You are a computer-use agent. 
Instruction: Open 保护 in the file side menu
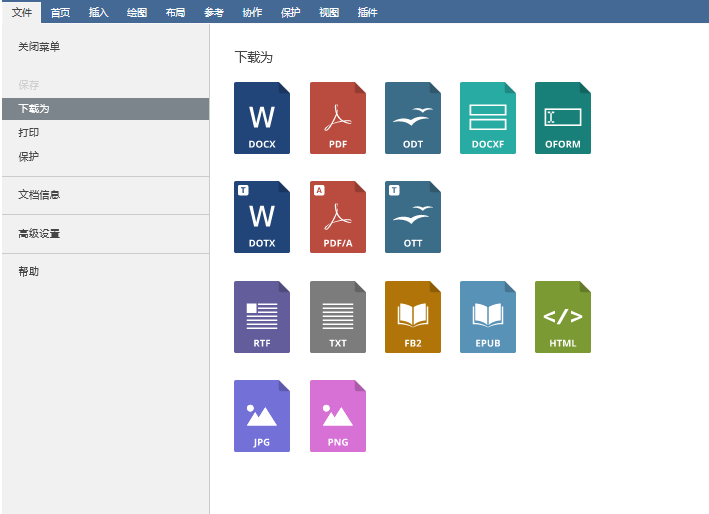[x=105, y=156]
